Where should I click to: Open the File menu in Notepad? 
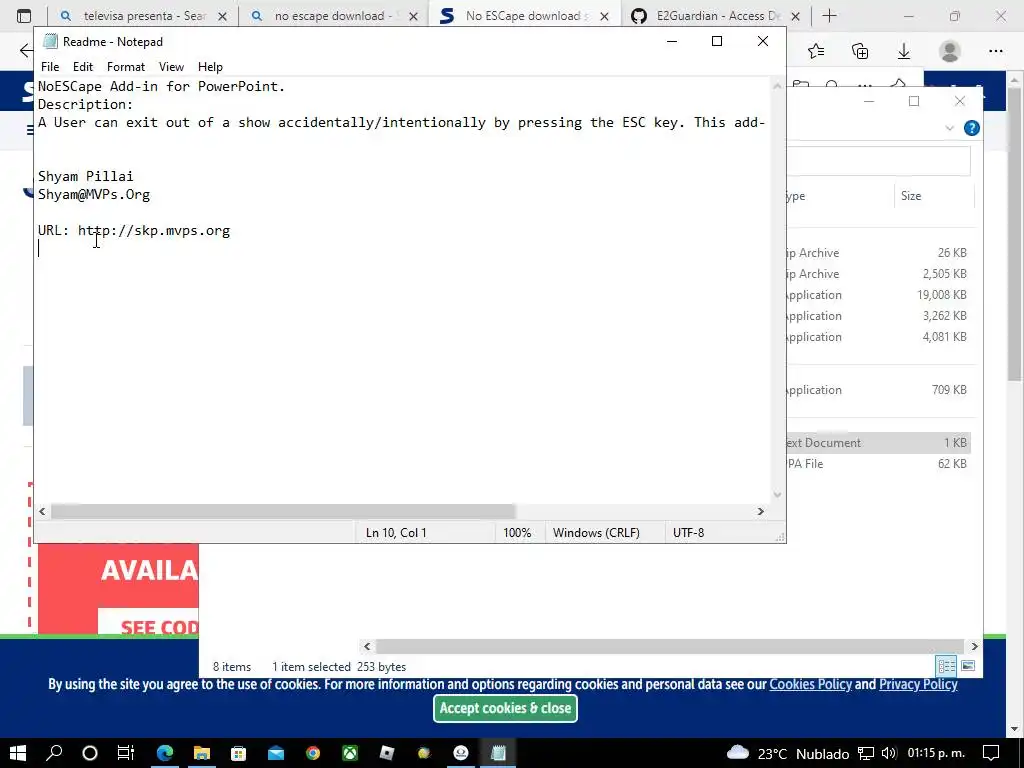[50, 67]
